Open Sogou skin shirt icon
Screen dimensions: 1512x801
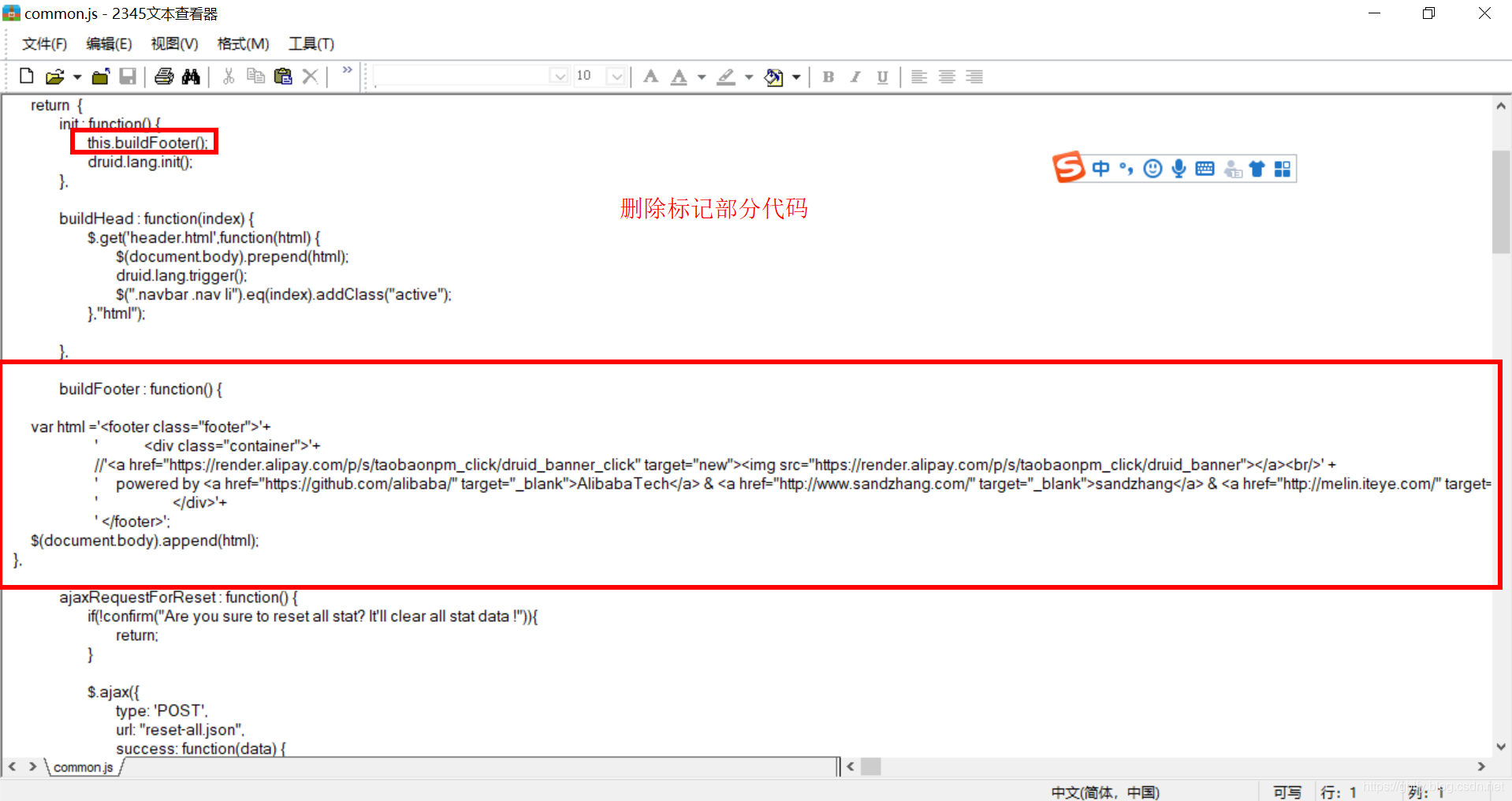coord(1257,168)
